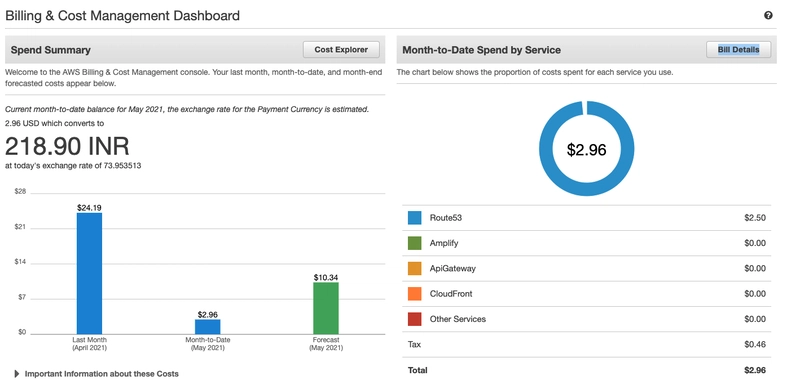Select the green Forecast $10.34 bar

(x=326, y=308)
